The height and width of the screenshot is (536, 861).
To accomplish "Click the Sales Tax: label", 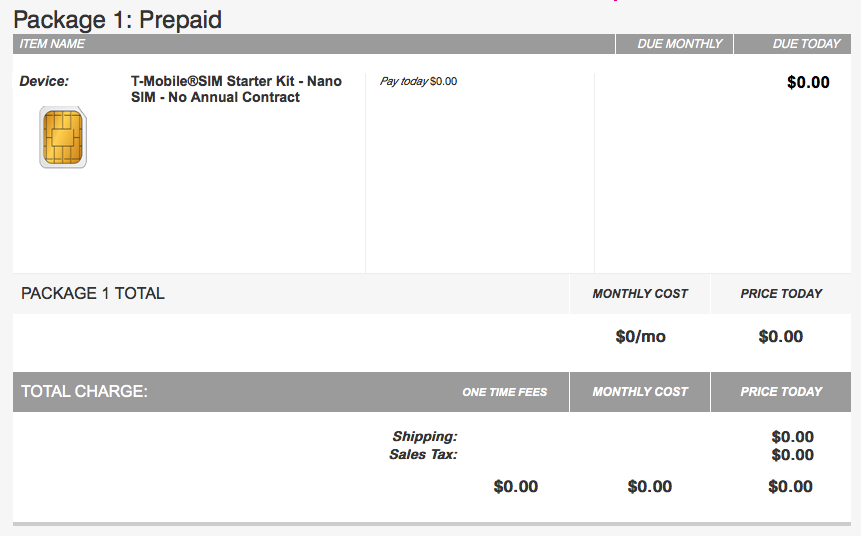I will point(423,455).
